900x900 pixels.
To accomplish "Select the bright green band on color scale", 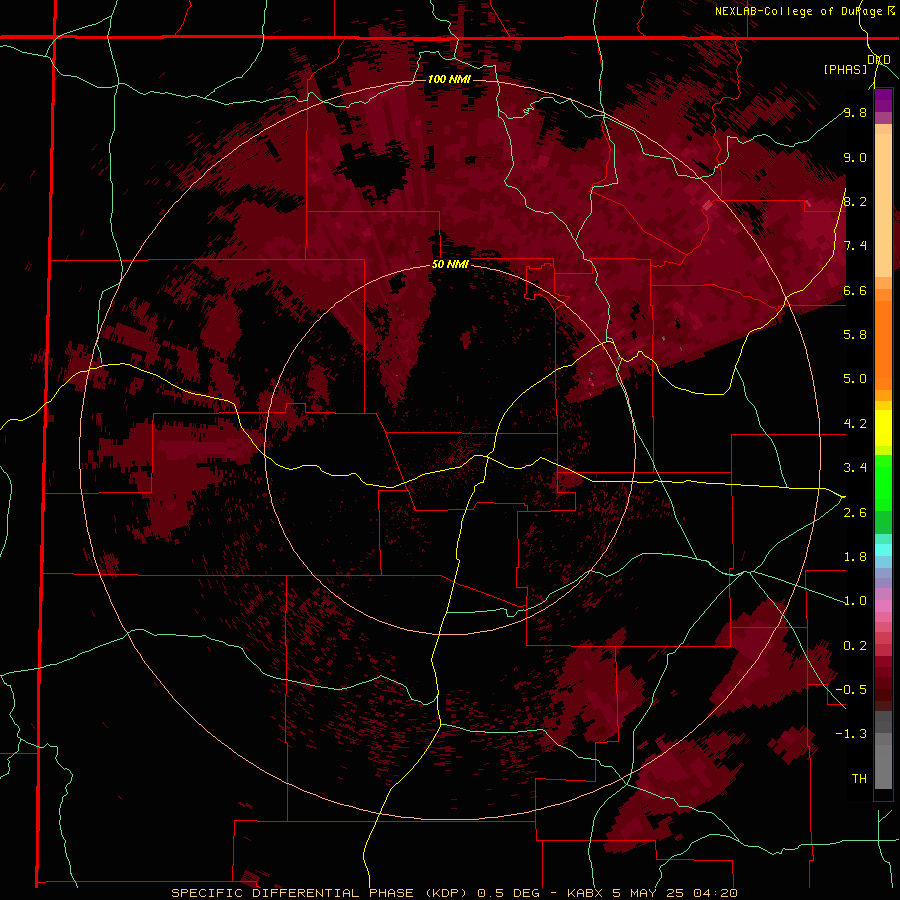I will pyautogui.click(x=883, y=482).
